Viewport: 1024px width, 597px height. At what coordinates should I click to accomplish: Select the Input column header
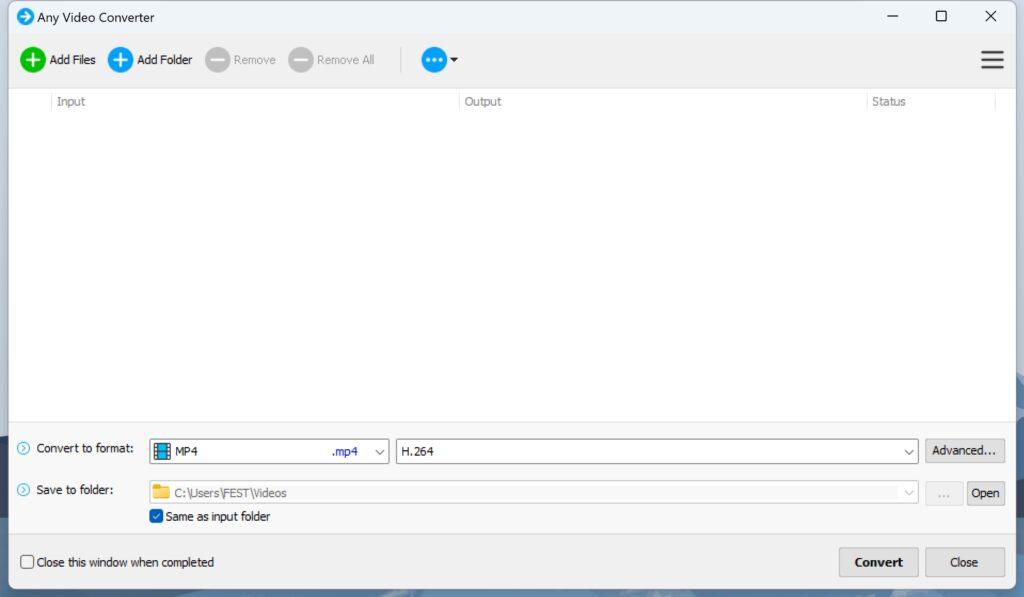[x=71, y=101]
